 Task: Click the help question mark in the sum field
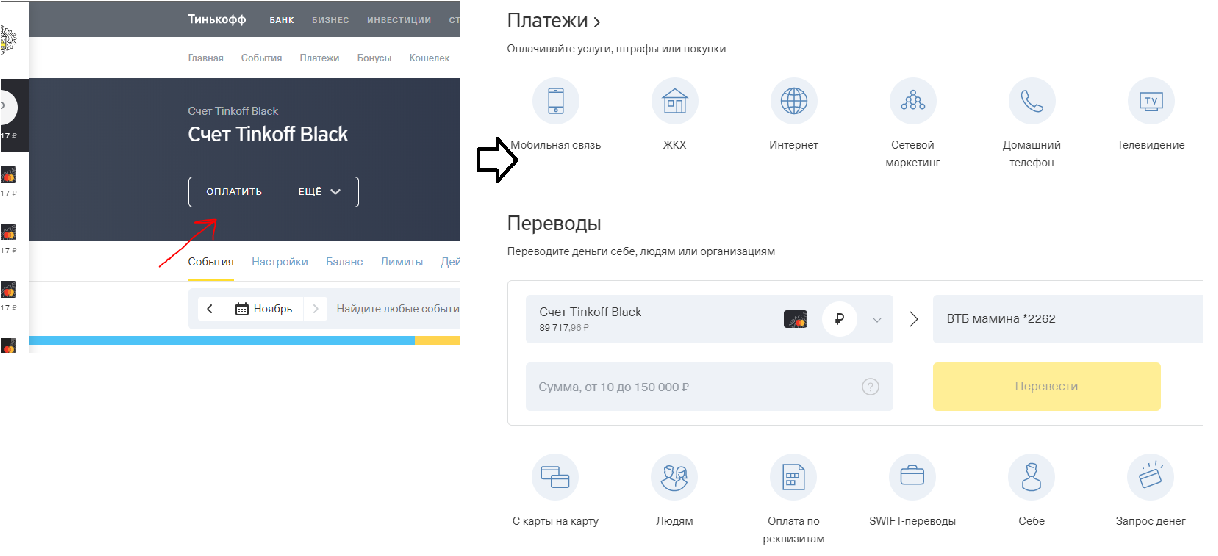coord(870,387)
